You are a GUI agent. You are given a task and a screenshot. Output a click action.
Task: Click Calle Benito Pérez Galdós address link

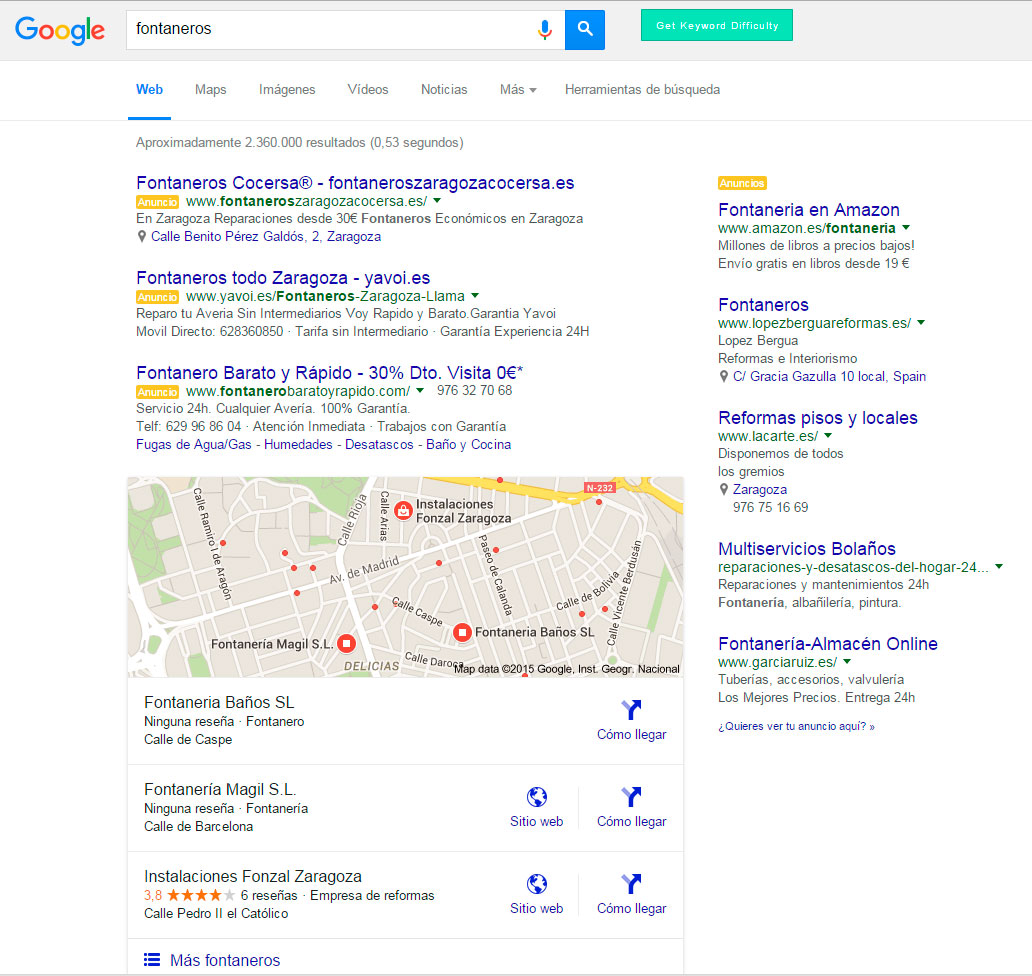[x=266, y=236]
